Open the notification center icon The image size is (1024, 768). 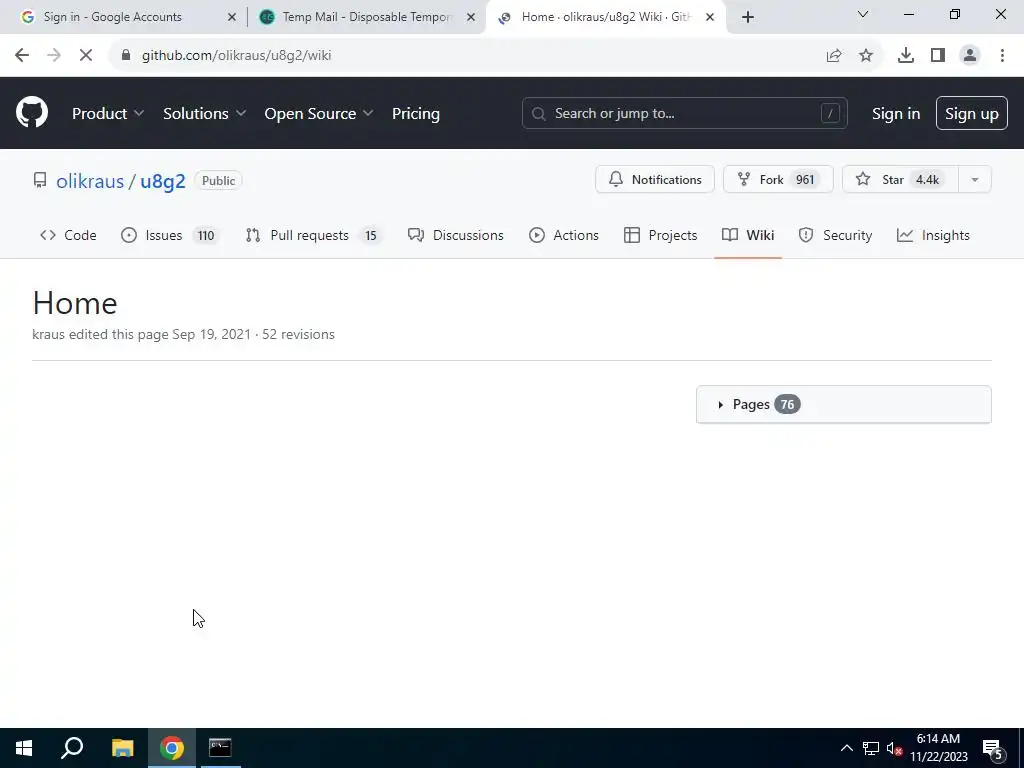pos(992,748)
